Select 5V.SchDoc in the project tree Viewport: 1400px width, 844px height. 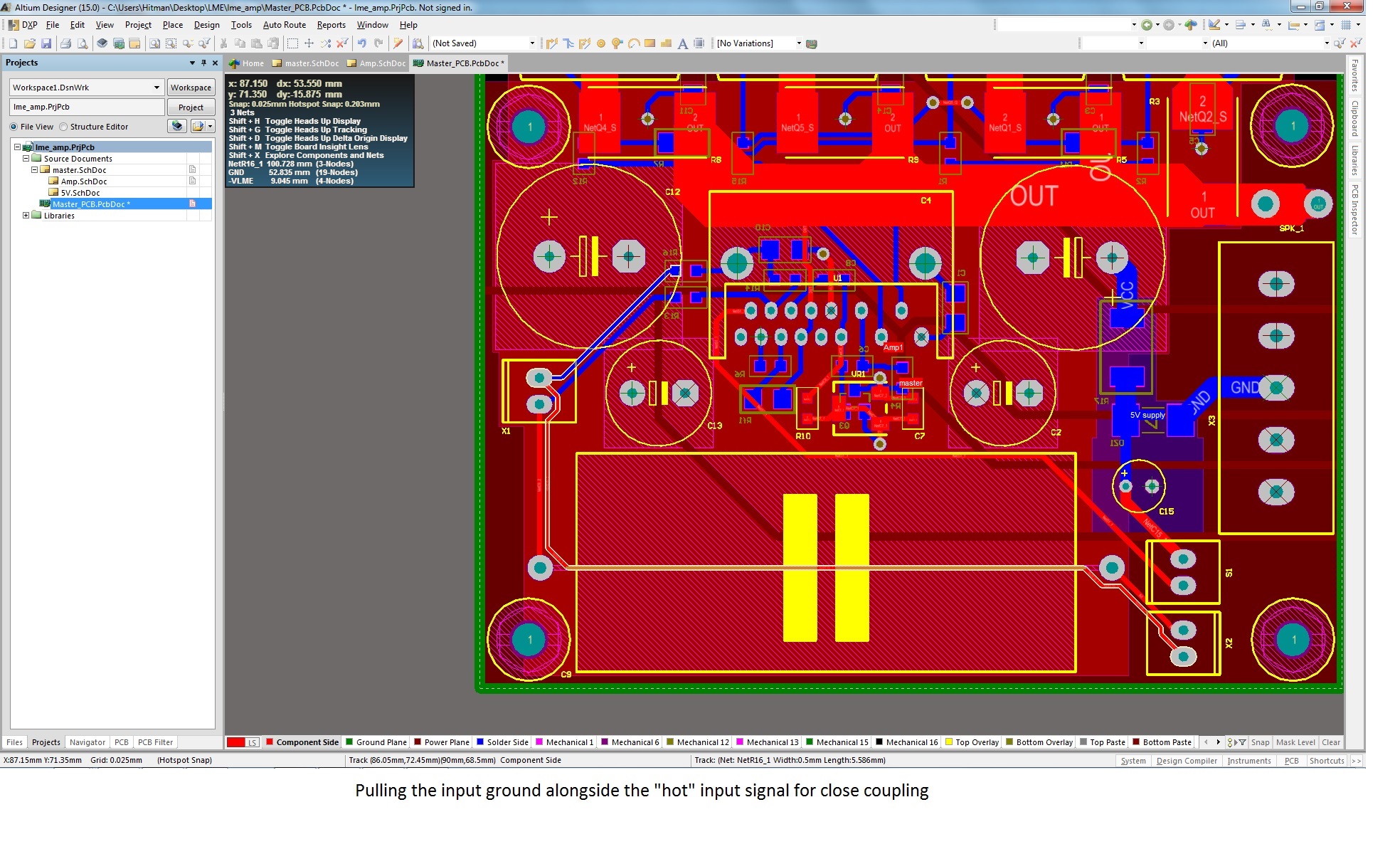[x=80, y=193]
